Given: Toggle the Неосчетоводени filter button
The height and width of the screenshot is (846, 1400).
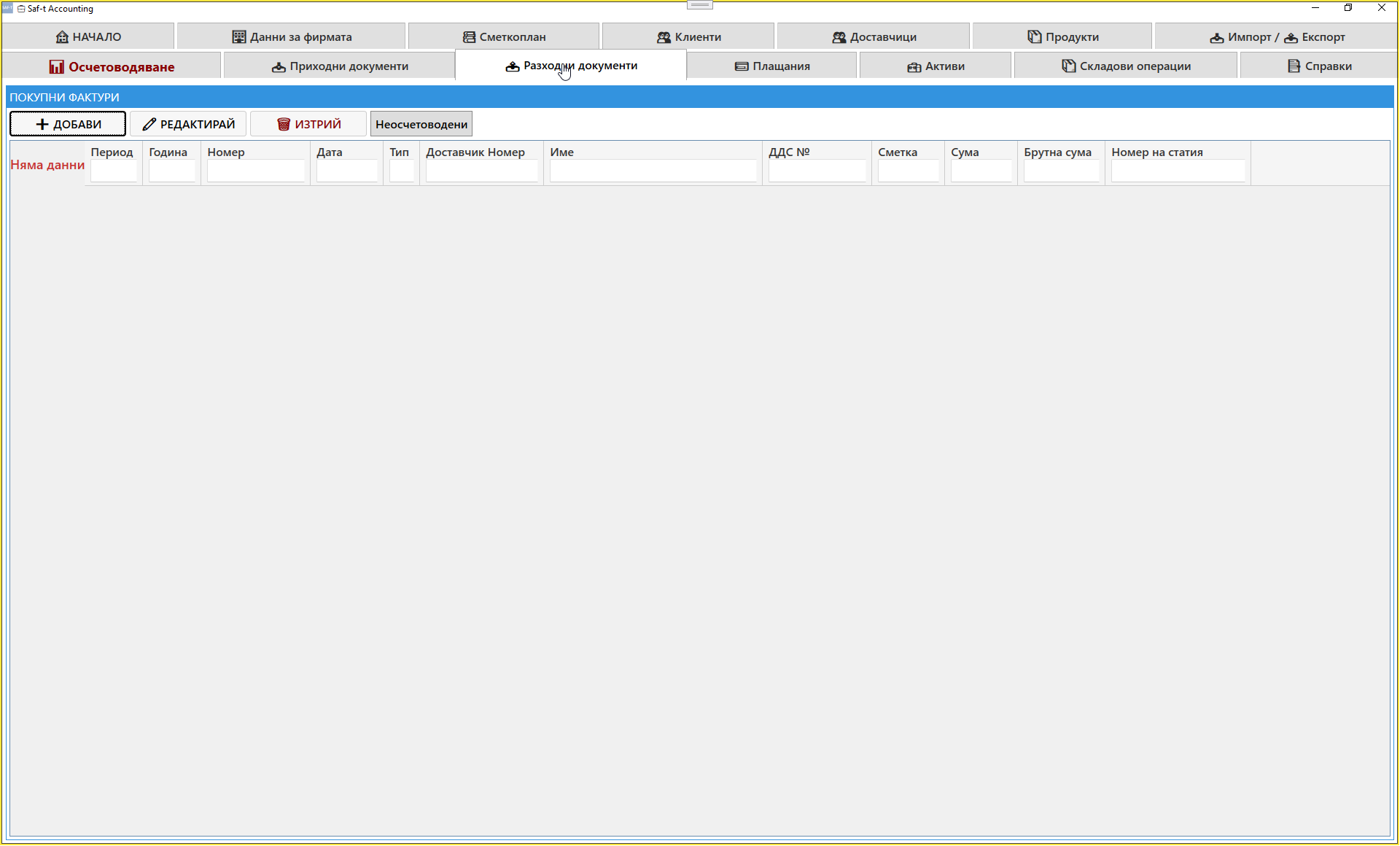Looking at the screenshot, I should pos(421,124).
